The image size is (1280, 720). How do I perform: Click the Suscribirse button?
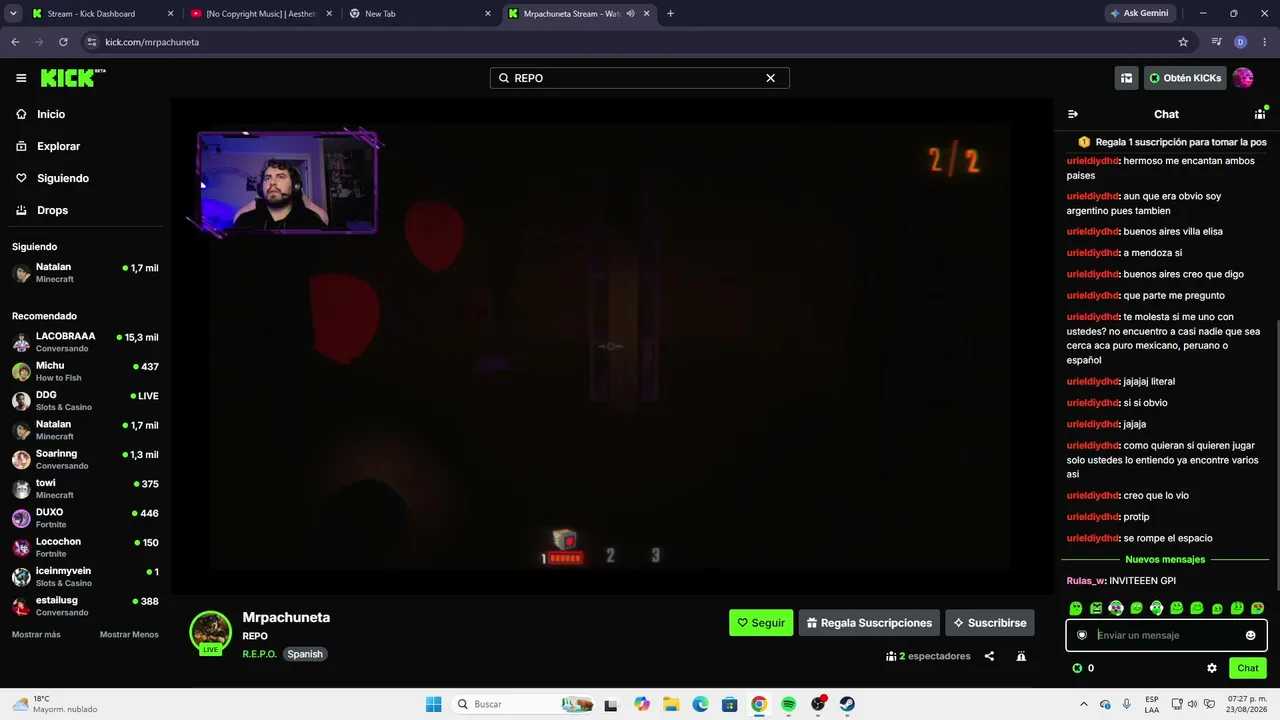click(x=990, y=623)
